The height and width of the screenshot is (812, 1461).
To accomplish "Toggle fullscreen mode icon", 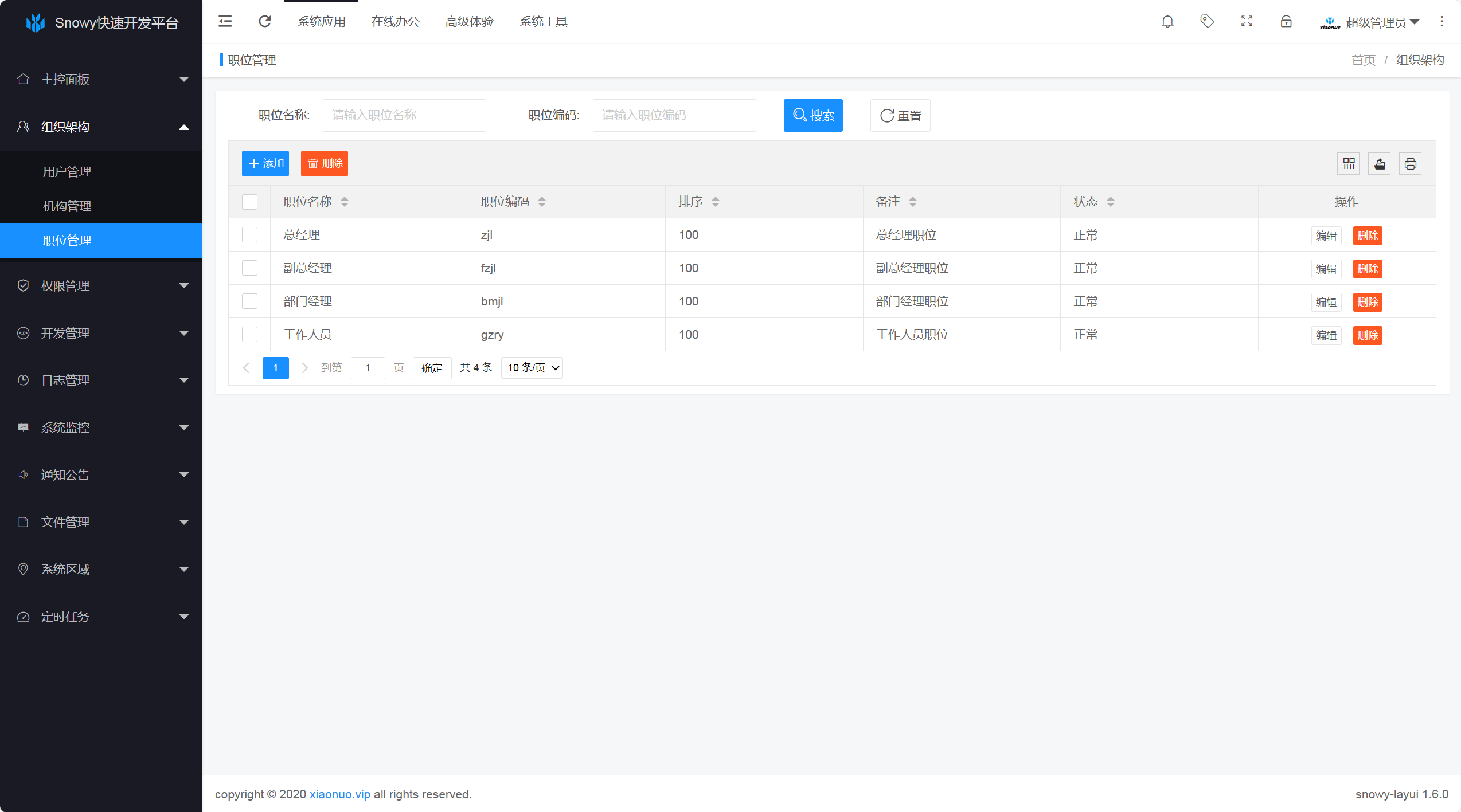I will (1247, 22).
